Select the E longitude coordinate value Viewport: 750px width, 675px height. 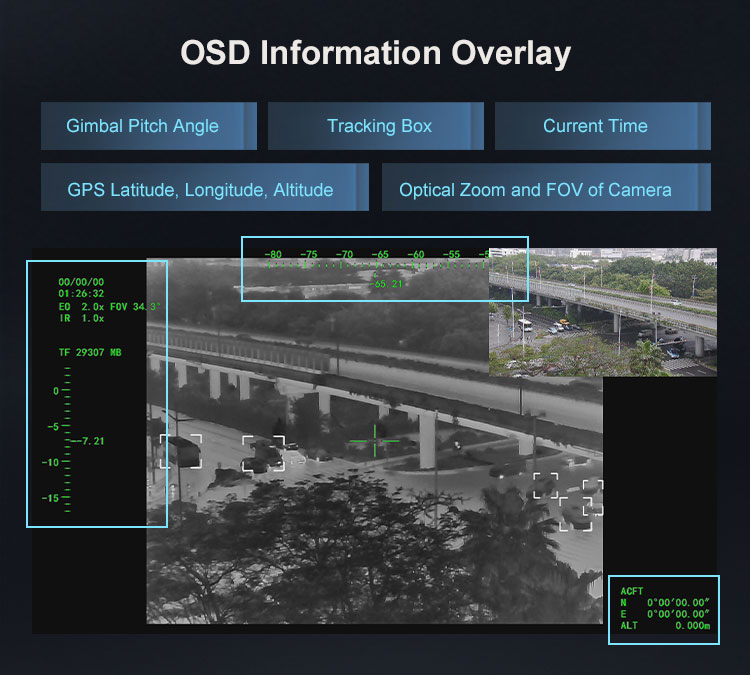coord(677,614)
